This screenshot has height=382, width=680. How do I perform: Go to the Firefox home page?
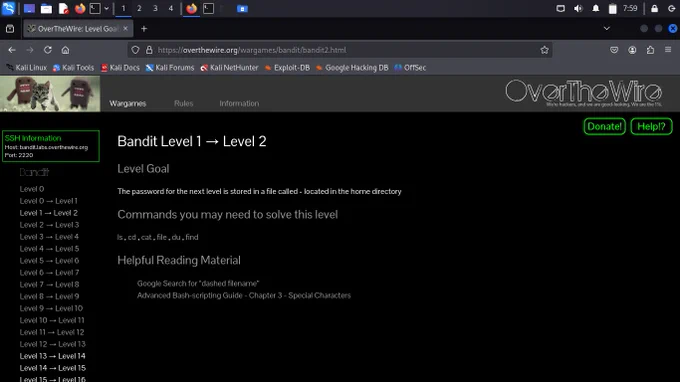[x=65, y=50]
